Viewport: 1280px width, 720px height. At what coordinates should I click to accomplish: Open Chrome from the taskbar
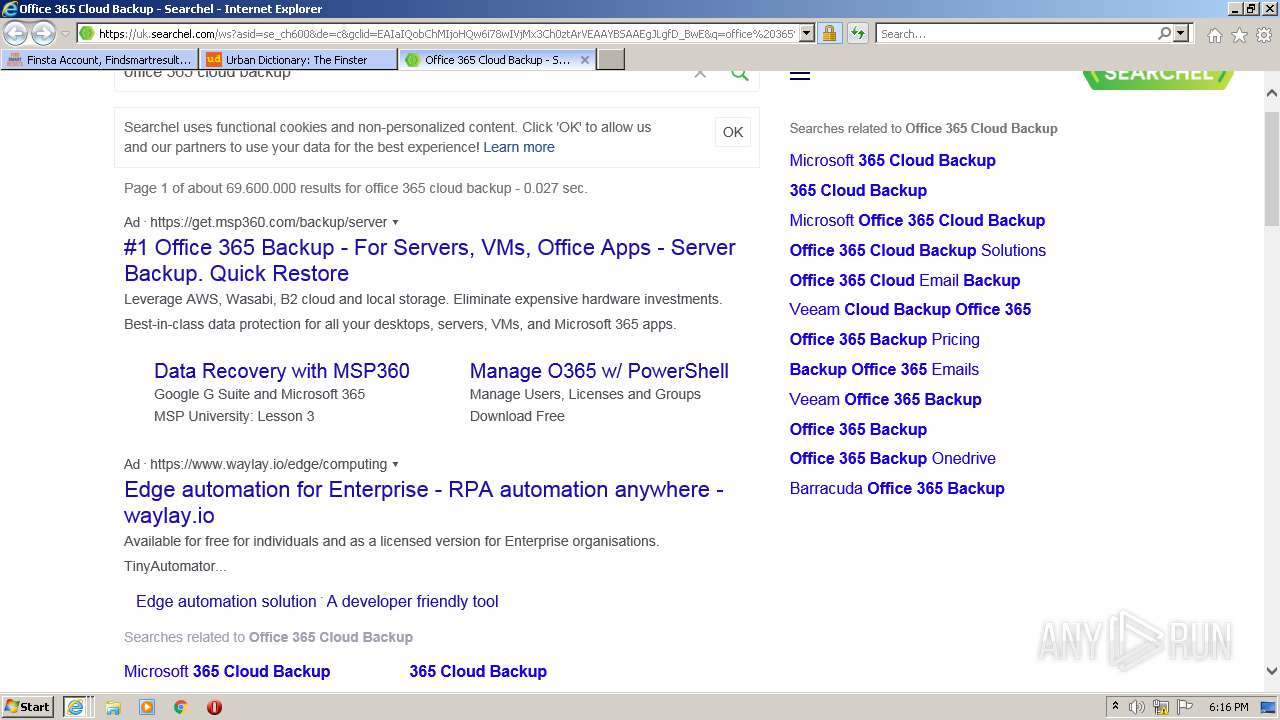pos(180,707)
